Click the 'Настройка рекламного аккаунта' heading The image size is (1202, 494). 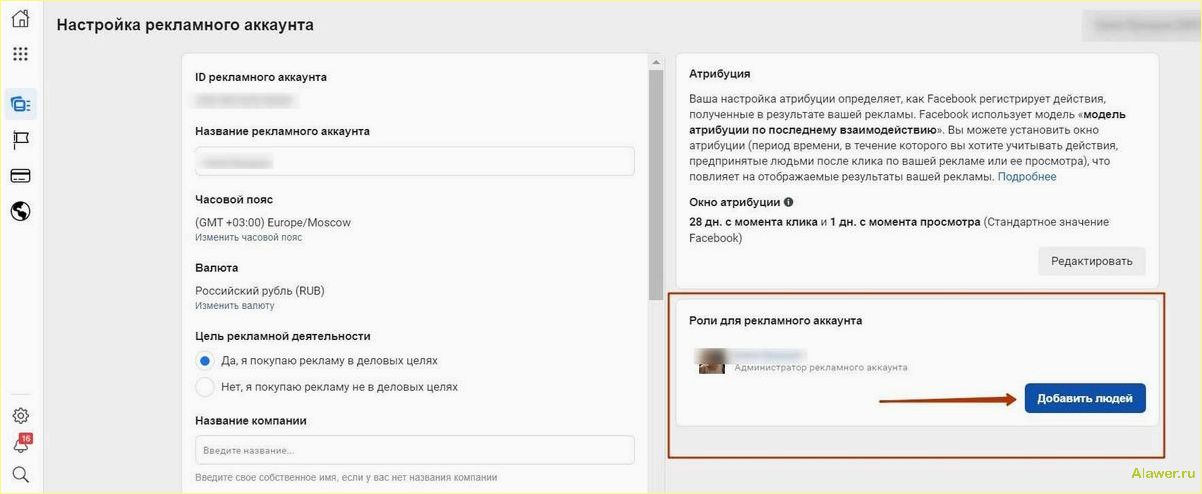click(x=185, y=25)
